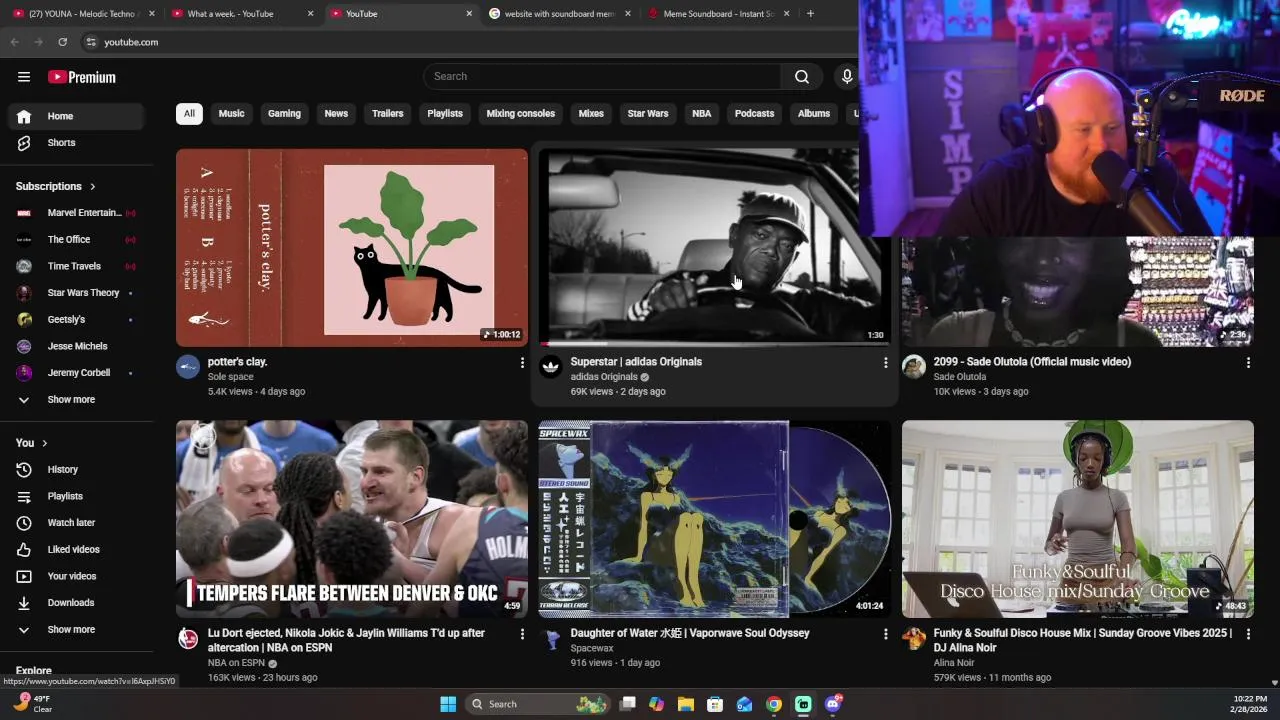Open Star Wars Theory subscription channel

[78, 293]
